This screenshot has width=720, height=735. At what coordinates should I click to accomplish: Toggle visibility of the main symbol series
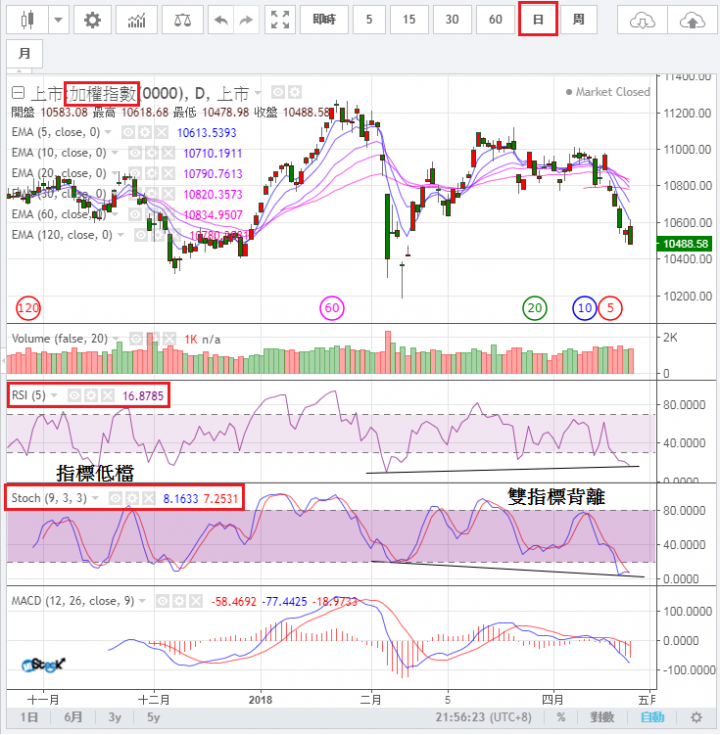[x=278, y=92]
